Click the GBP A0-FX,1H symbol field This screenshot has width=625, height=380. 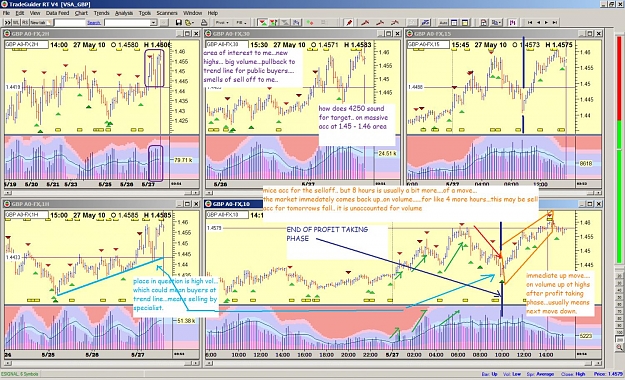click(26, 215)
